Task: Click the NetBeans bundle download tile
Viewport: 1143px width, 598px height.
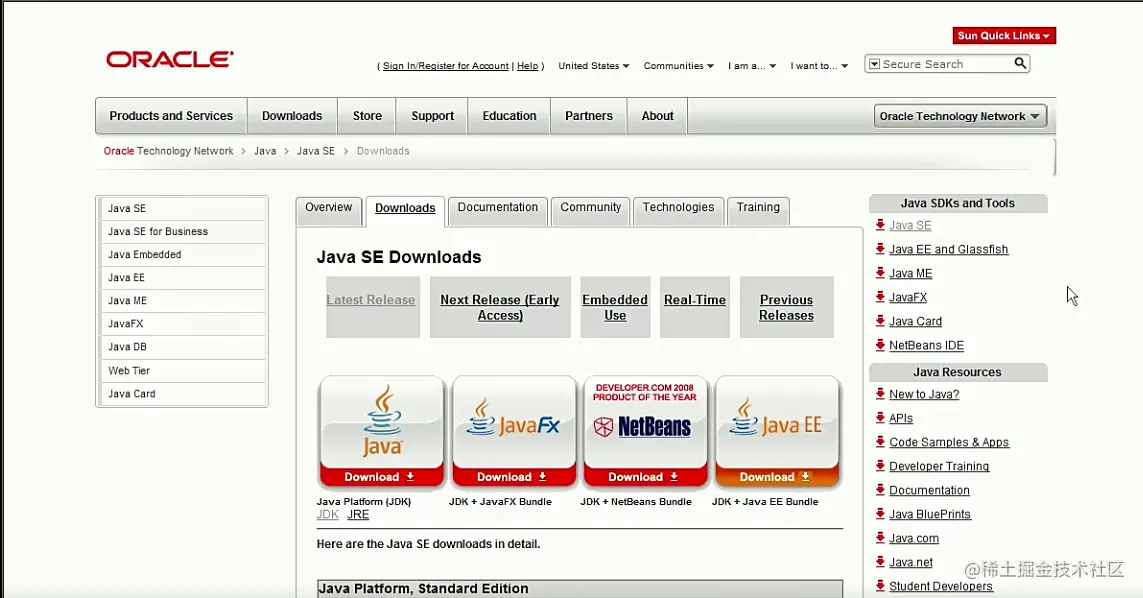Action: (x=645, y=432)
